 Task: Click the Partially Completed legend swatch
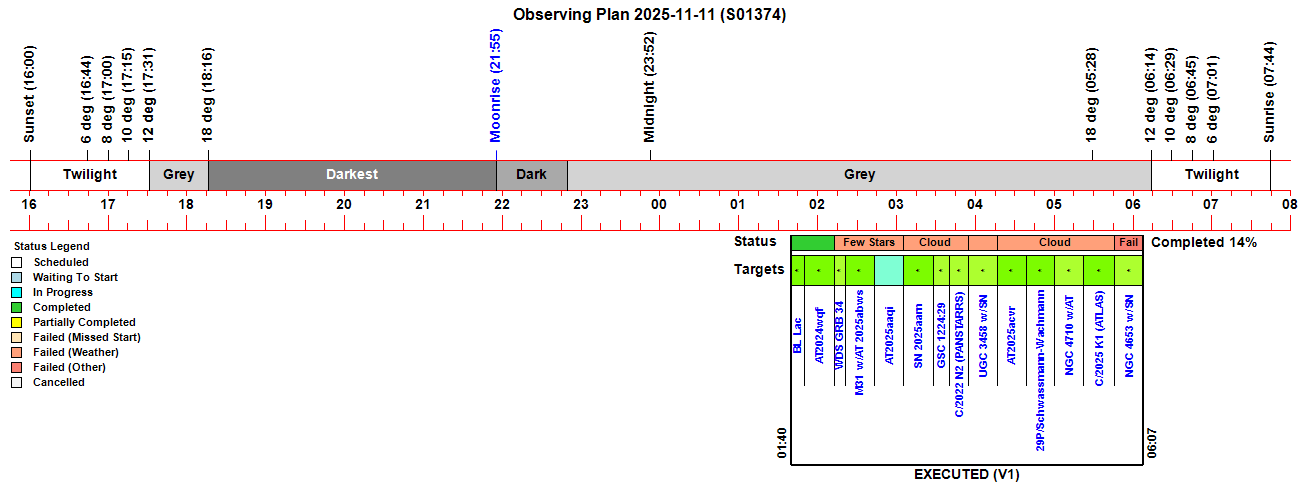pos(17,322)
